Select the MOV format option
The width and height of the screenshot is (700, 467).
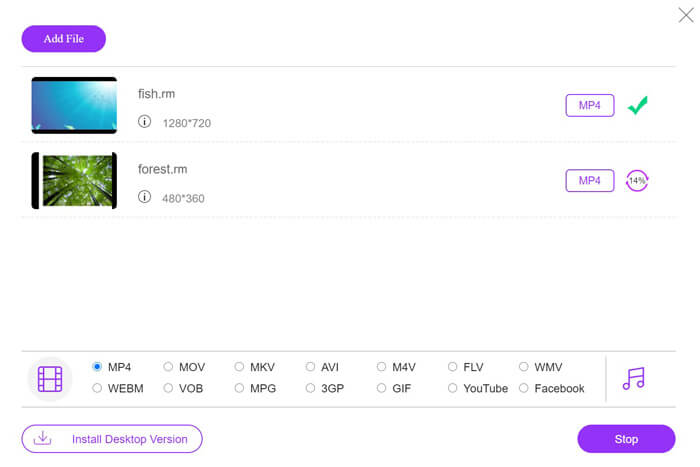[168, 367]
